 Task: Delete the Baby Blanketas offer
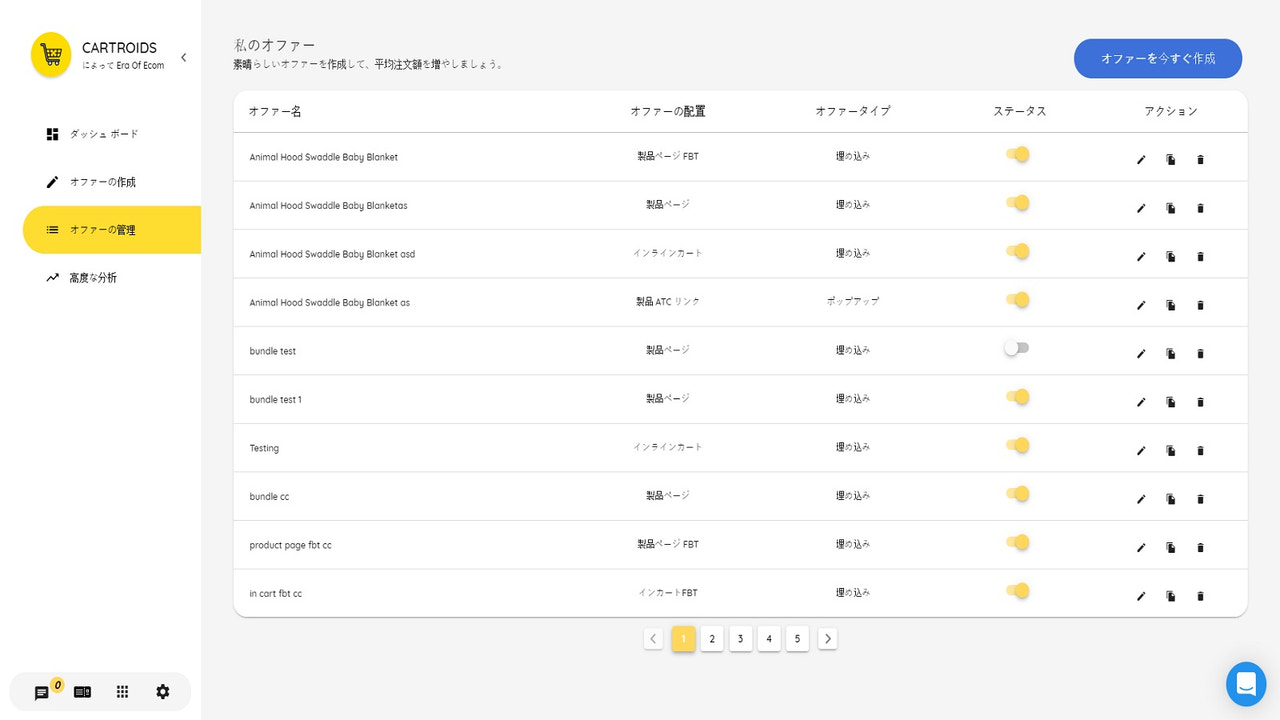pos(1201,208)
